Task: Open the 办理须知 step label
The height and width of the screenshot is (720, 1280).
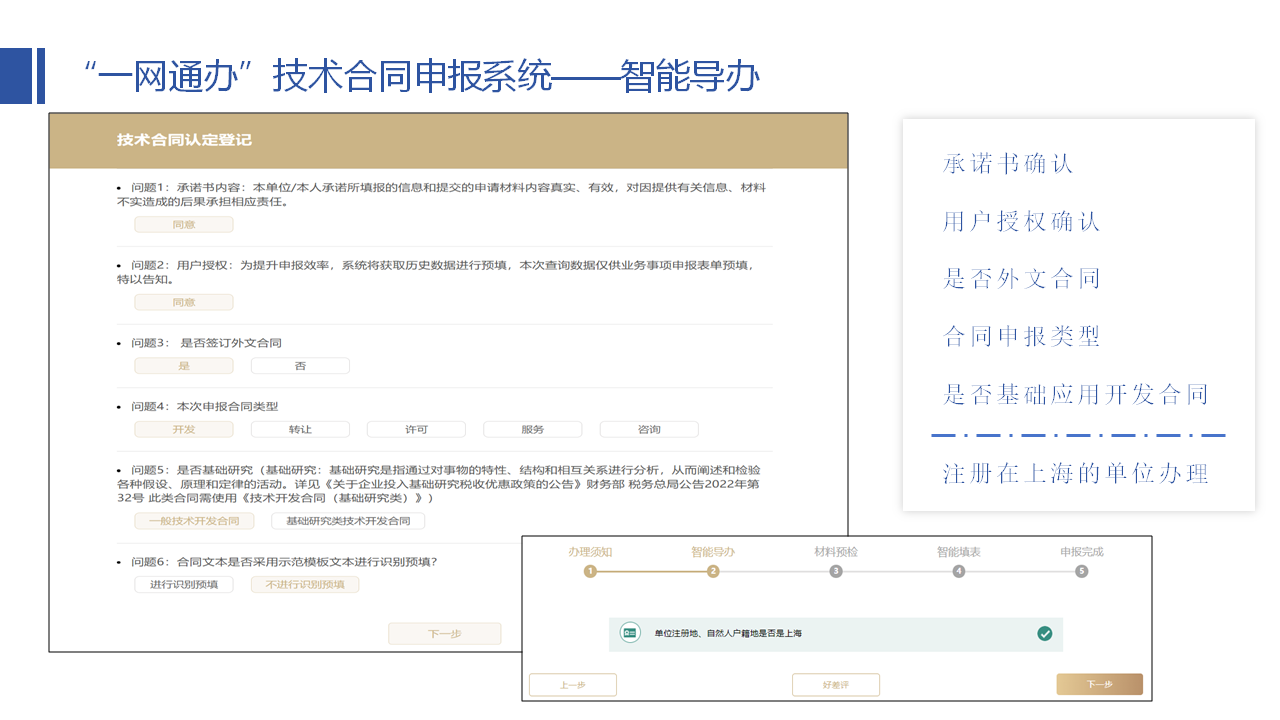Action: pos(590,552)
